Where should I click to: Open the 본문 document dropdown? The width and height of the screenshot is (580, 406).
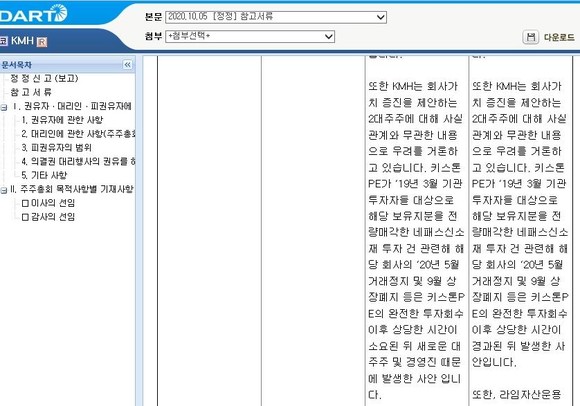276,17
